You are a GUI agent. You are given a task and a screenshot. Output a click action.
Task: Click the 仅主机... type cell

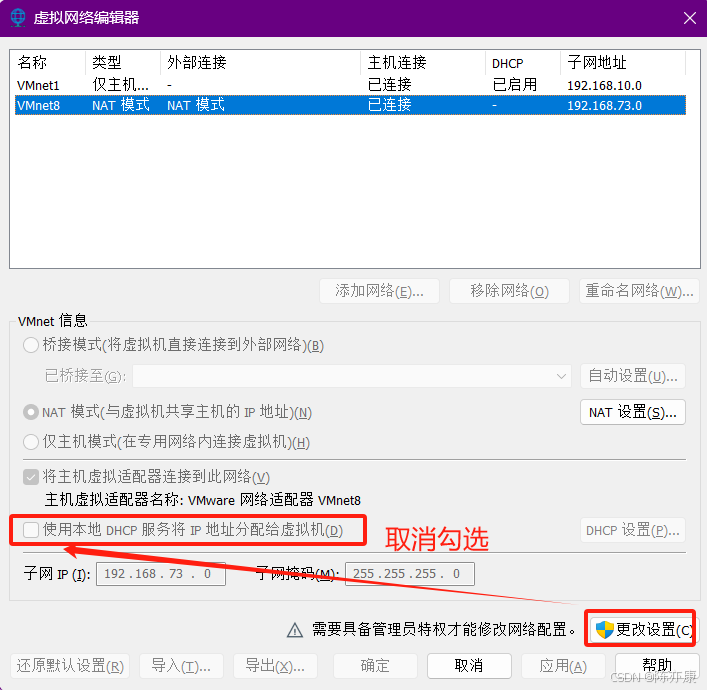[x=120, y=85]
